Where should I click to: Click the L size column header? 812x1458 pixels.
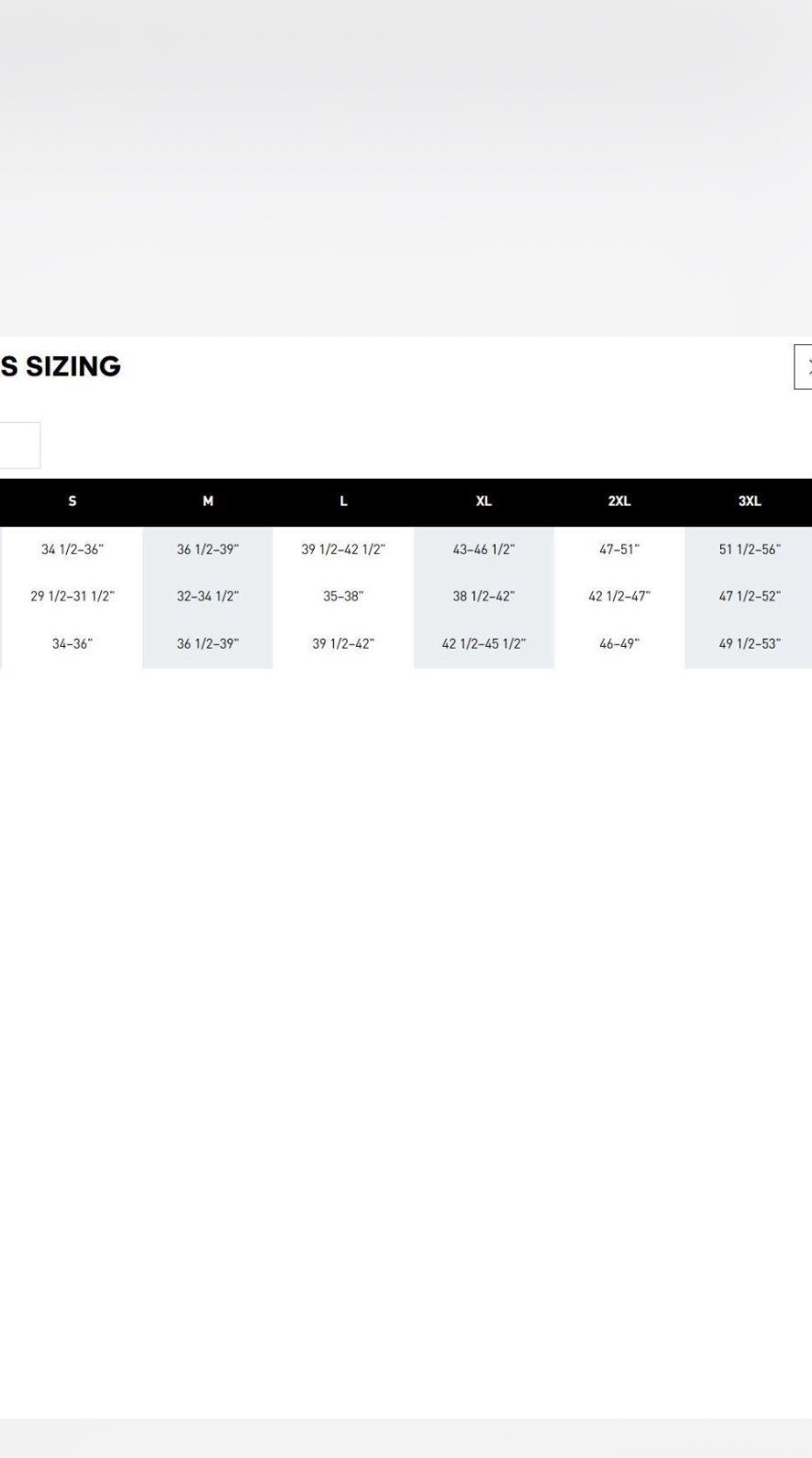343,501
